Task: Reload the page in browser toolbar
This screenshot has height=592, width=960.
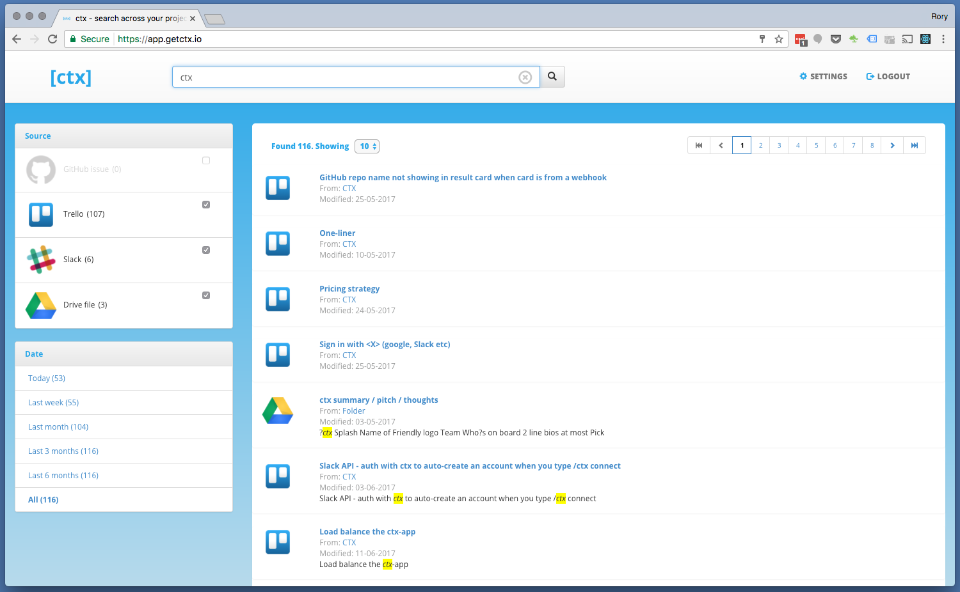Action: (53, 39)
